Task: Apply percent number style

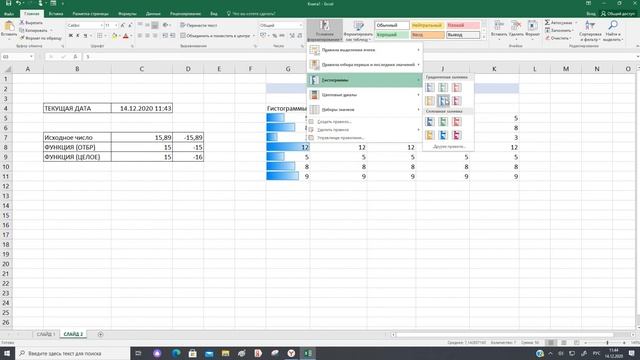Action: click(x=275, y=36)
